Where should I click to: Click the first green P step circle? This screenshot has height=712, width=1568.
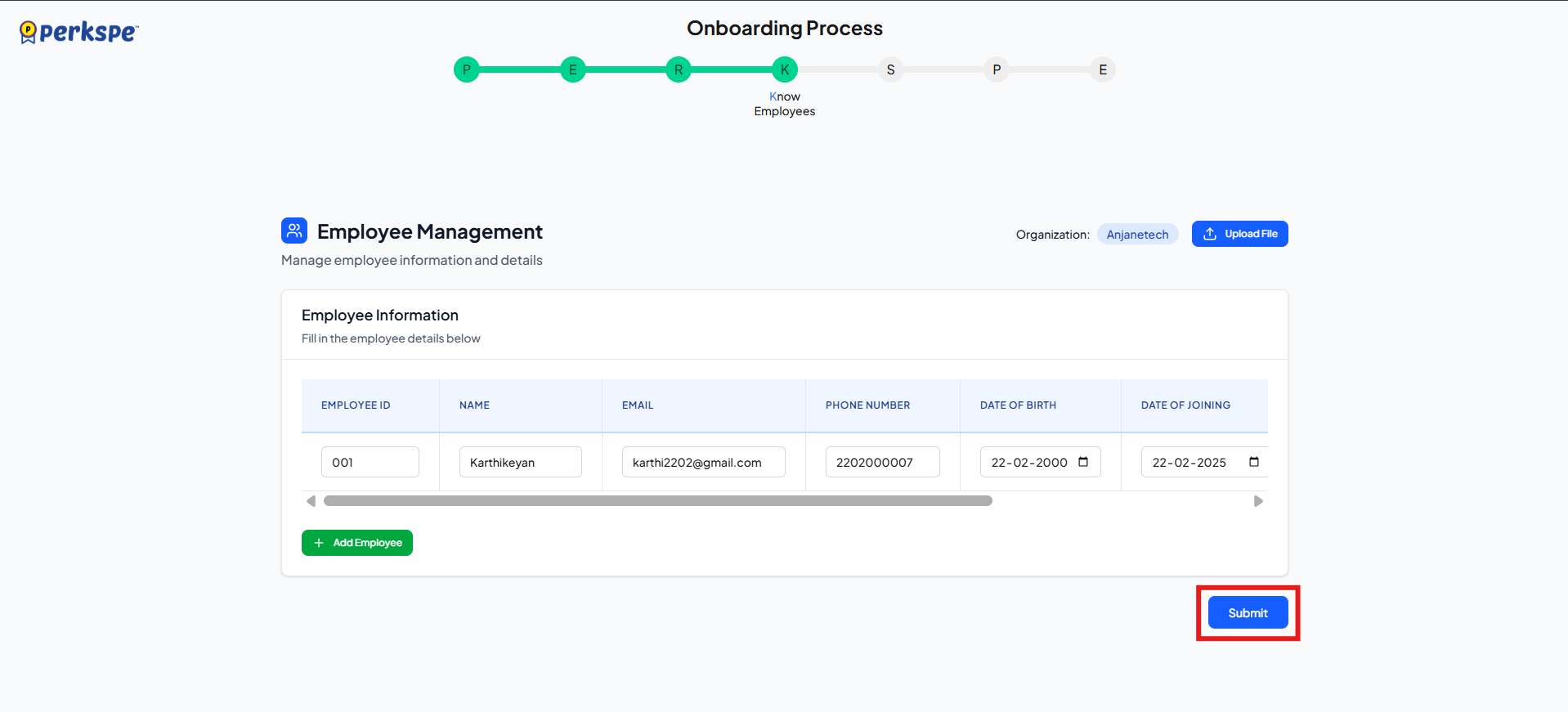466,69
